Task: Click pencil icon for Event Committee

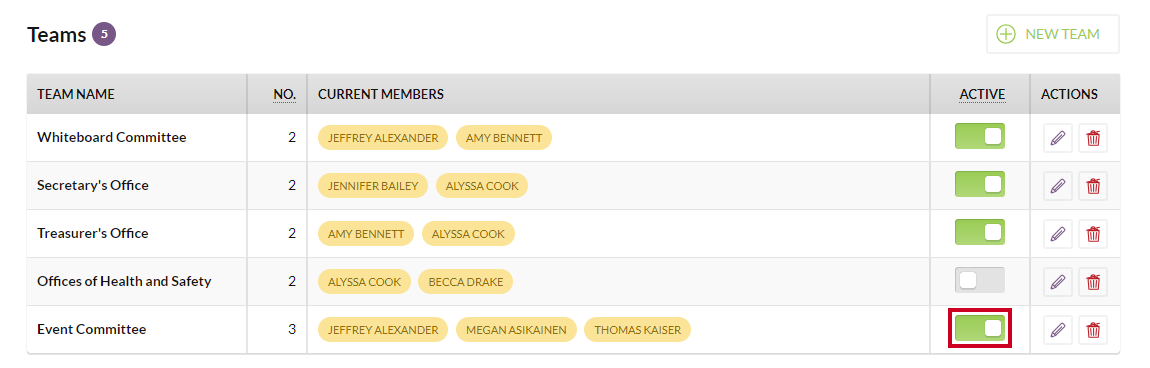Action: [1058, 330]
